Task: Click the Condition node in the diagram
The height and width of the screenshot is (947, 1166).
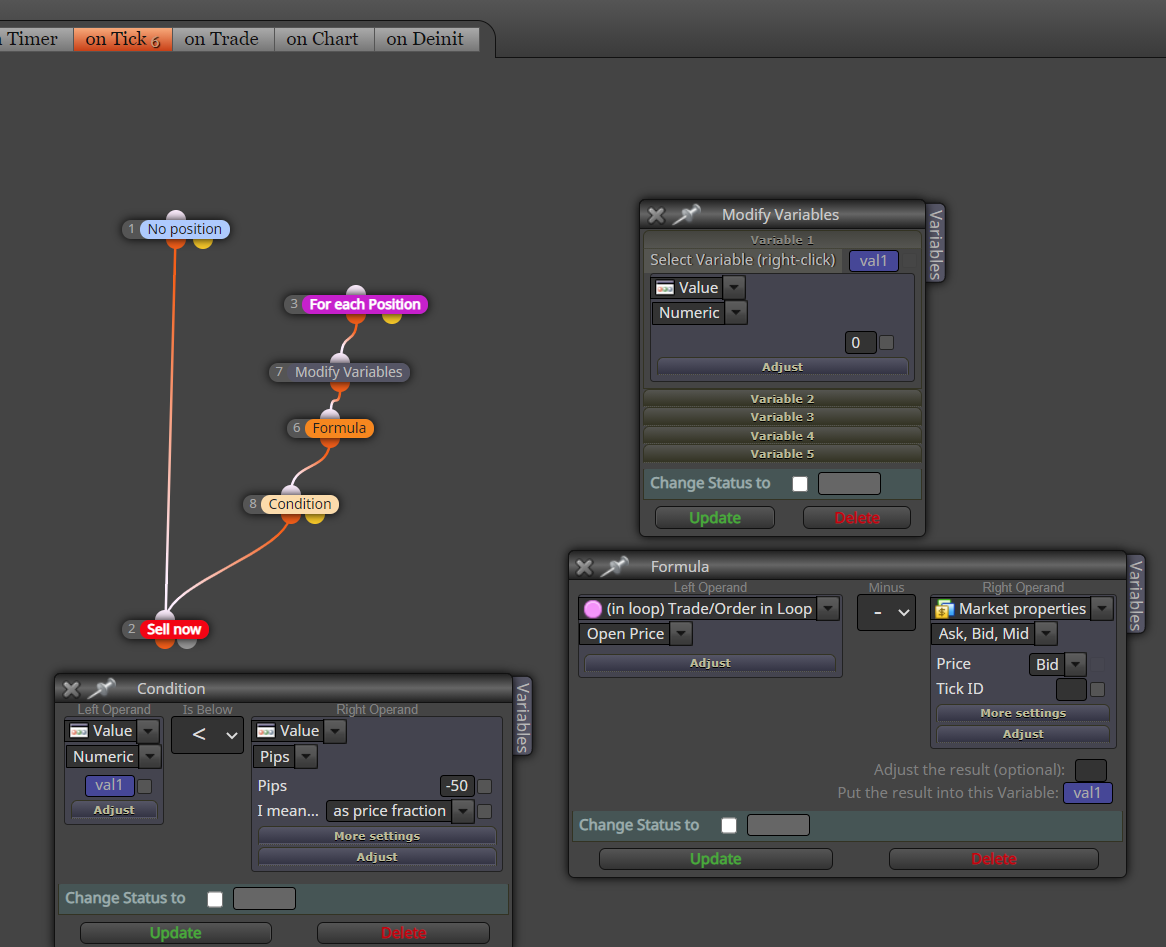Action: click(300, 504)
